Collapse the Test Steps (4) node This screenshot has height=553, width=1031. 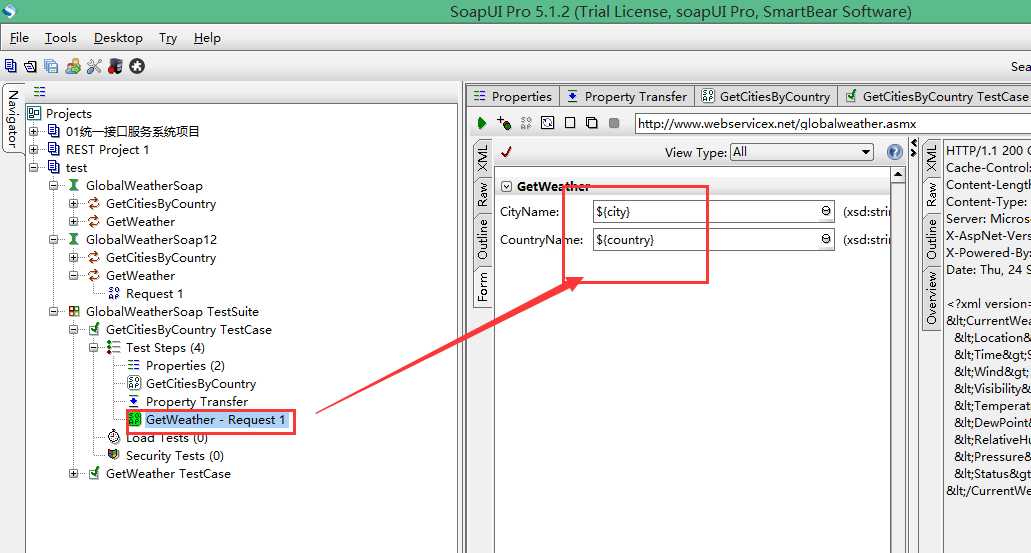click(93, 347)
